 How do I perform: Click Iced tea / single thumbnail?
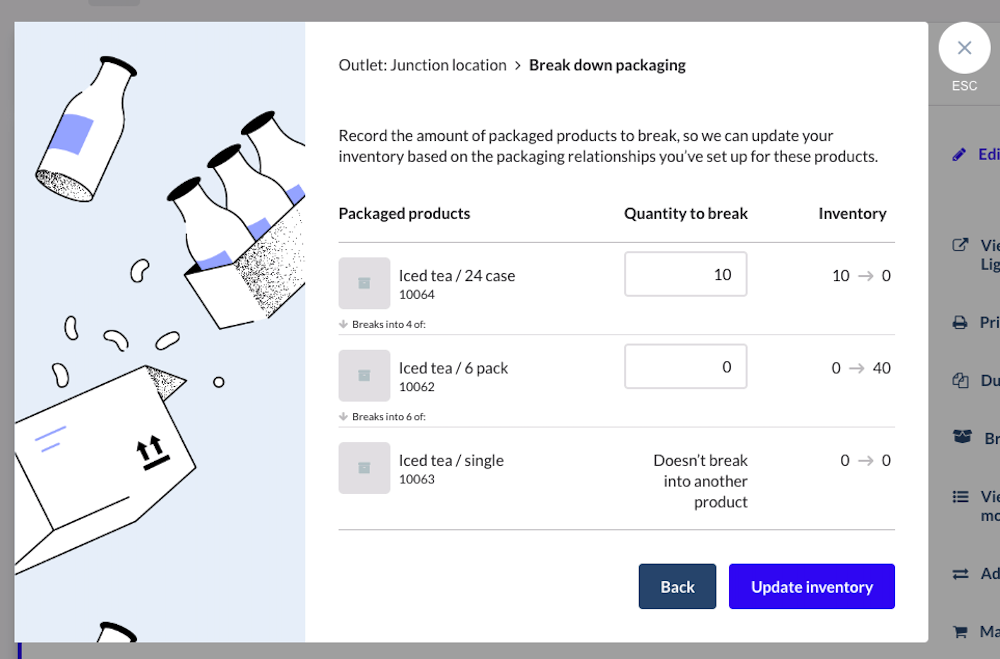(x=364, y=468)
